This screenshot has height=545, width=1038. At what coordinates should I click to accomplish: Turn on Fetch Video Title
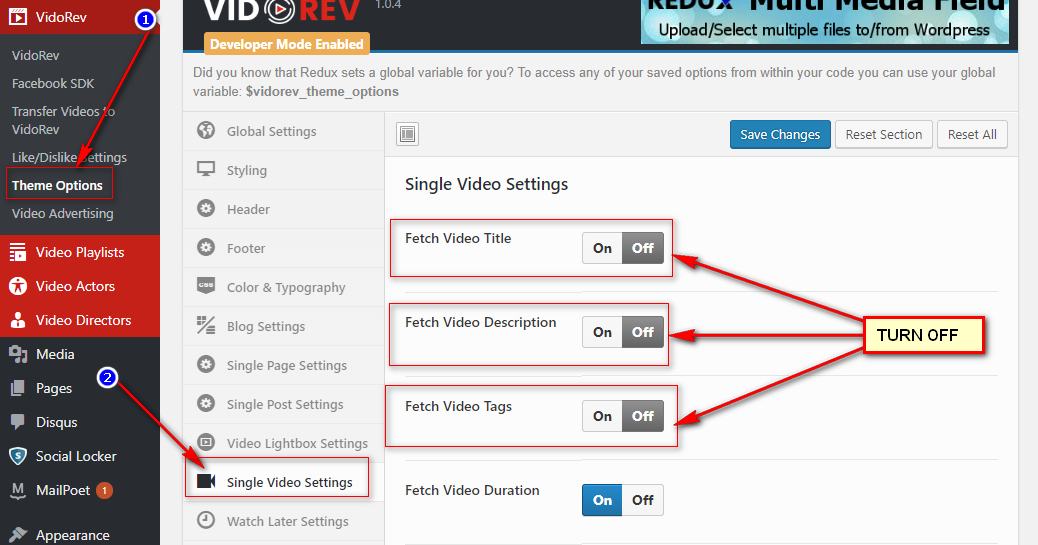click(602, 248)
